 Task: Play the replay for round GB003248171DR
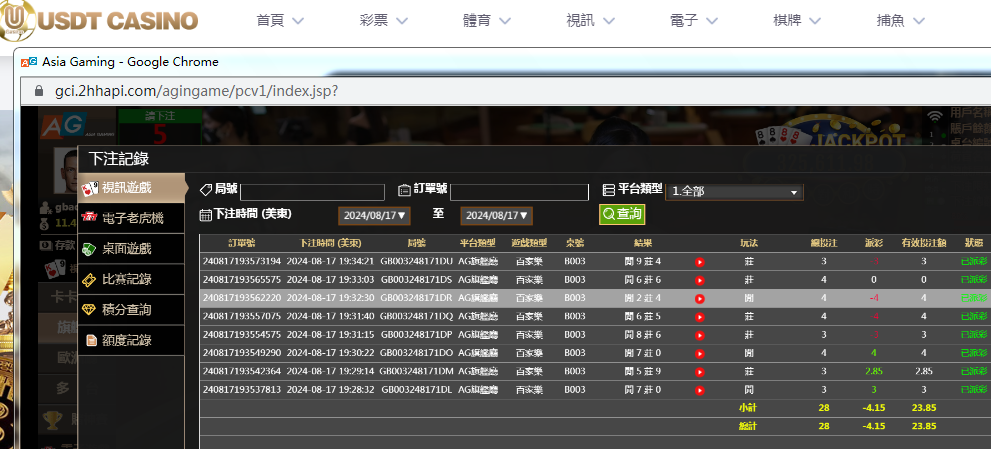pos(700,298)
